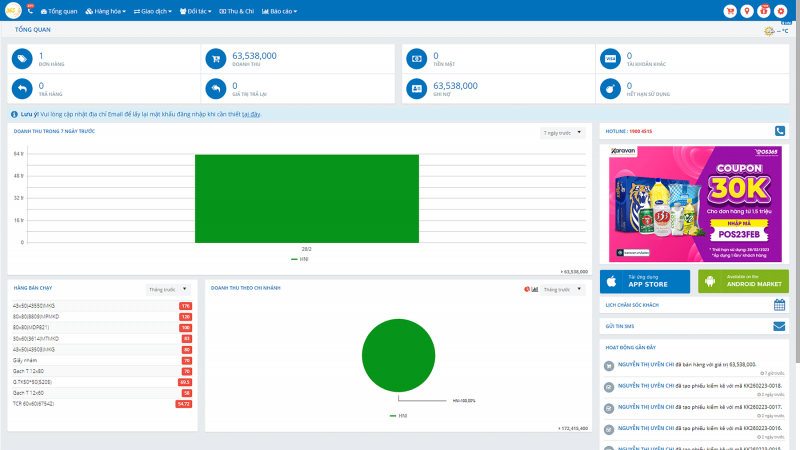Open the Hàng hóa menu
800x450 pixels.
tap(106, 11)
